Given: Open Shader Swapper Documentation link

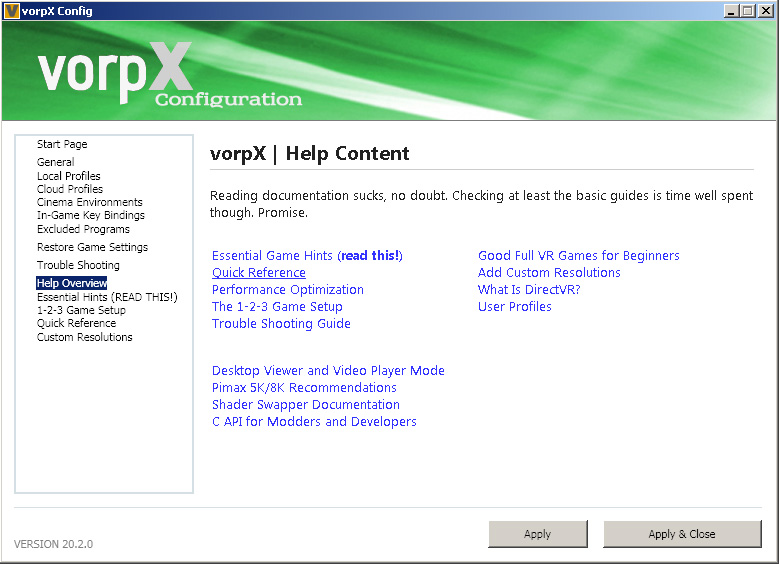Looking at the screenshot, I should (306, 404).
